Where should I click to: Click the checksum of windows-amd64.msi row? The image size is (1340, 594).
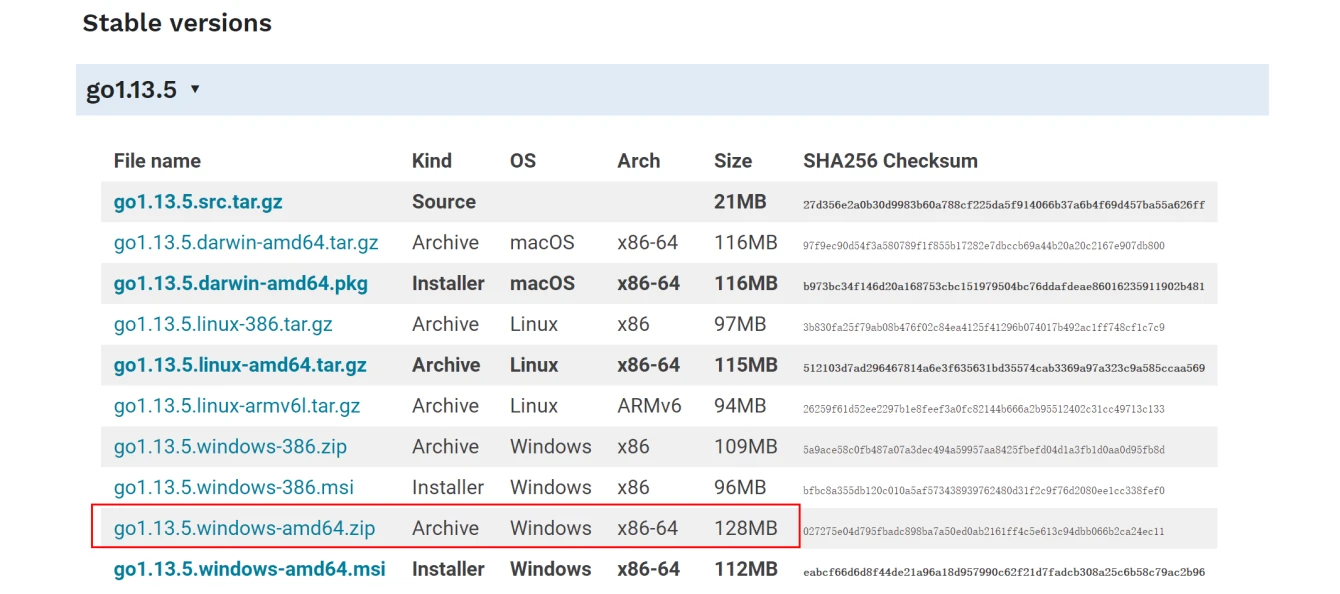[1003, 572]
